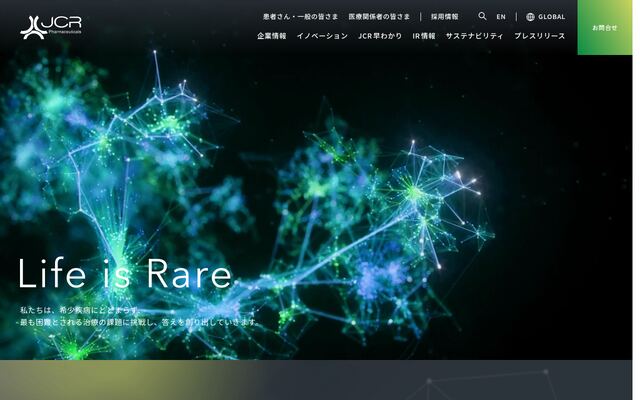Open the プレスリリース menu
This screenshot has height=400, width=640.
(x=540, y=36)
